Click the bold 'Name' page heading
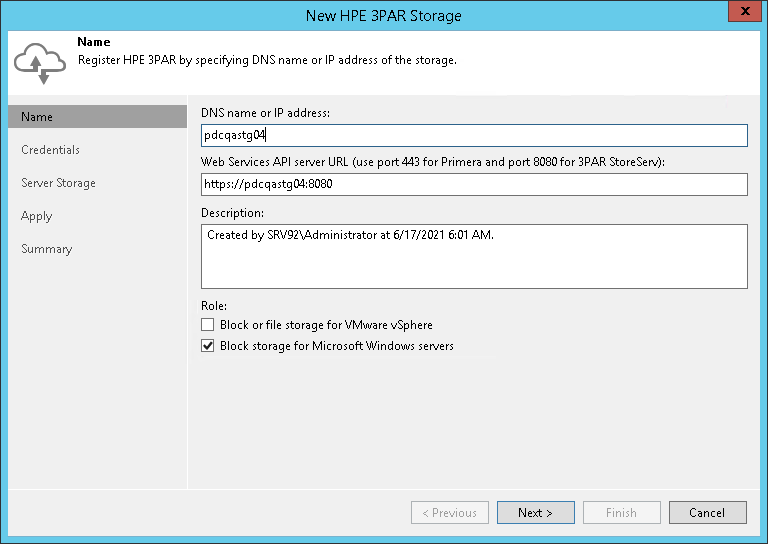The image size is (768, 544). [94, 42]
